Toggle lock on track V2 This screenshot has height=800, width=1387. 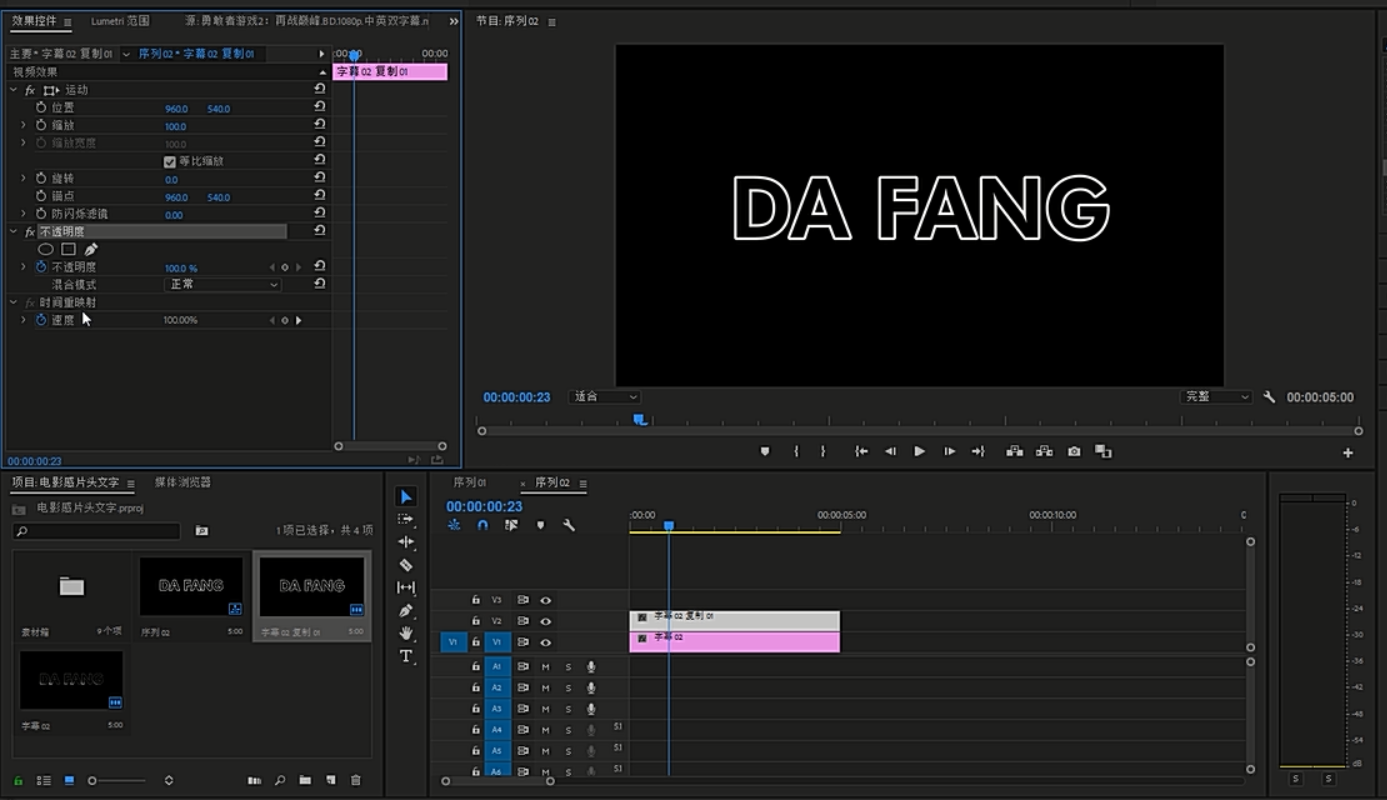coord(476,621)
